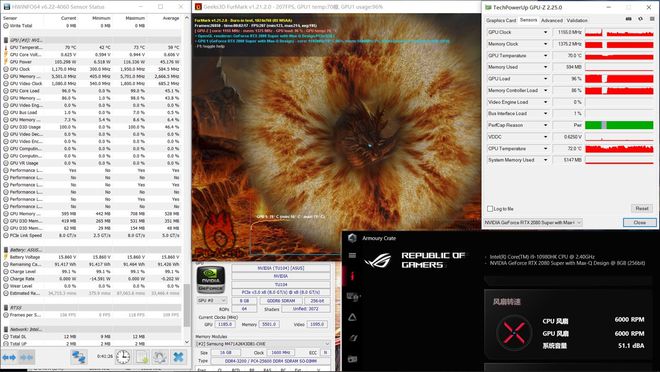Switch to Validation tab in GPU-Z

pyautogui.click(x=577, y=20)
